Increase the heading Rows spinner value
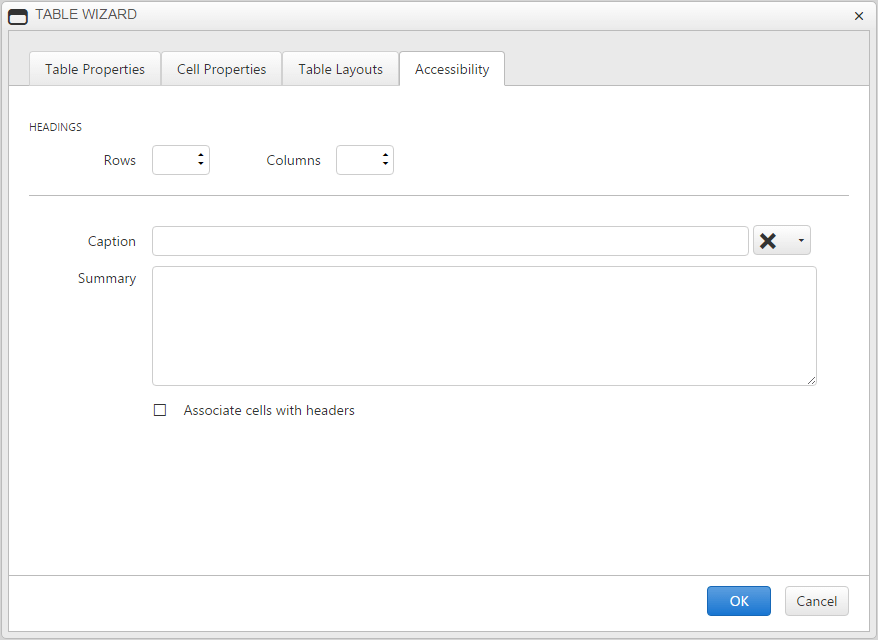This screenshot has height=640, width=878. 200,156
